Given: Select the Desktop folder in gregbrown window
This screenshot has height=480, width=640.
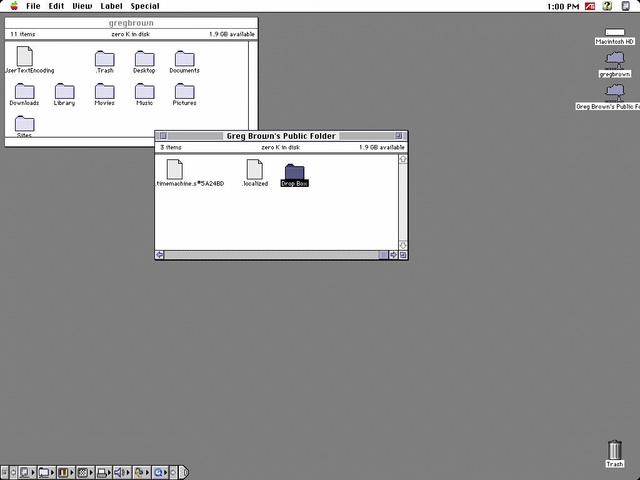Looking at the screenshot, I should (x=144, y=62).
